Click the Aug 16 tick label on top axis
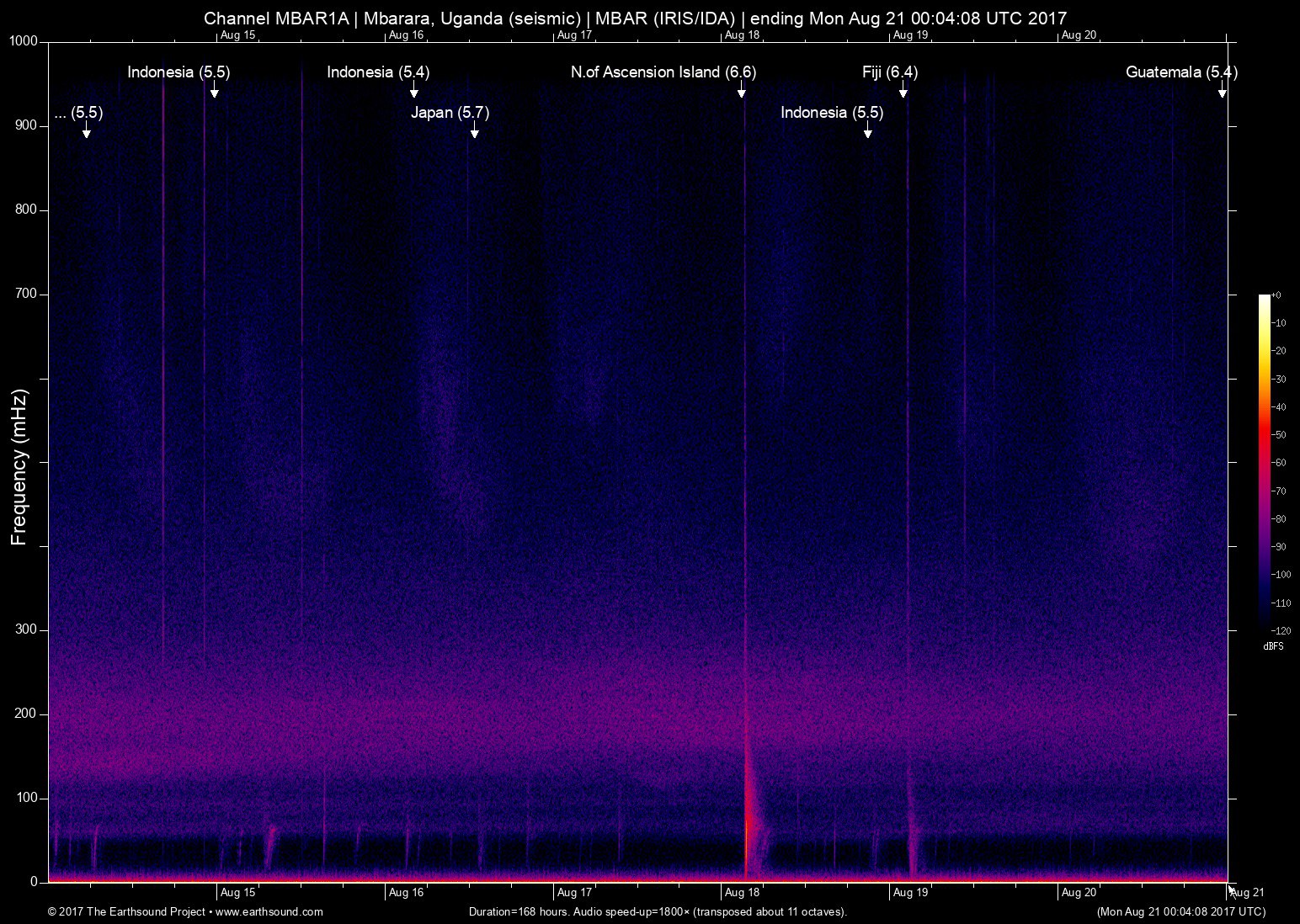The image size is (1300, 924). pos(406,35)
